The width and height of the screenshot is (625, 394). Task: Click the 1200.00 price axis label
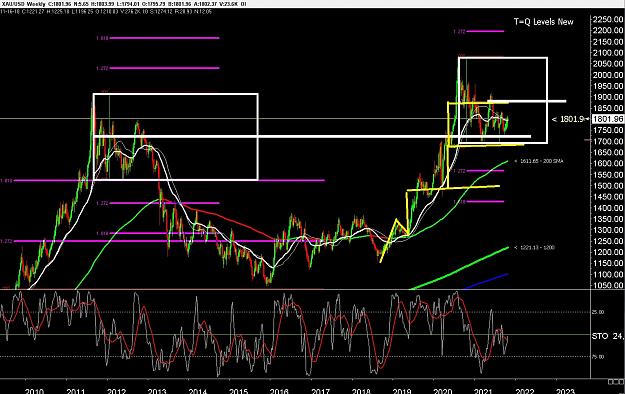tap(608, 252)
